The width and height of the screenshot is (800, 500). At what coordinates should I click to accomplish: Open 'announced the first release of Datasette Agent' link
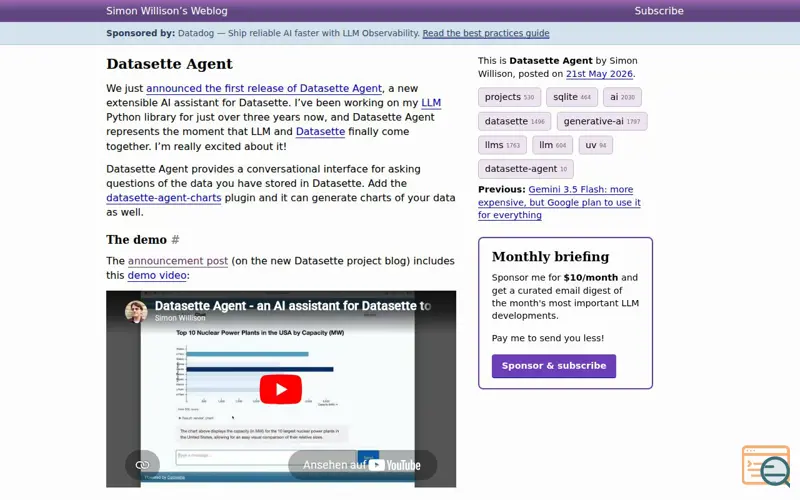coord(264,88)
